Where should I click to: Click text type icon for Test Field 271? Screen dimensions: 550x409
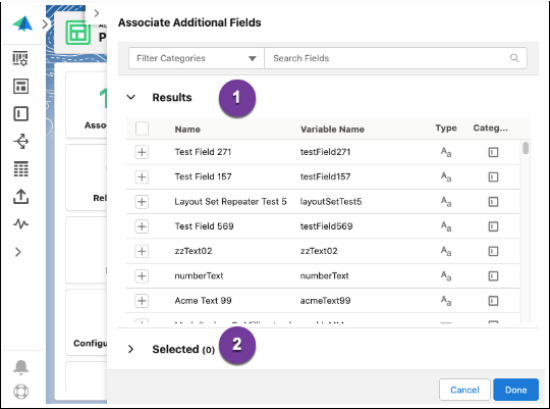[446, 152]
